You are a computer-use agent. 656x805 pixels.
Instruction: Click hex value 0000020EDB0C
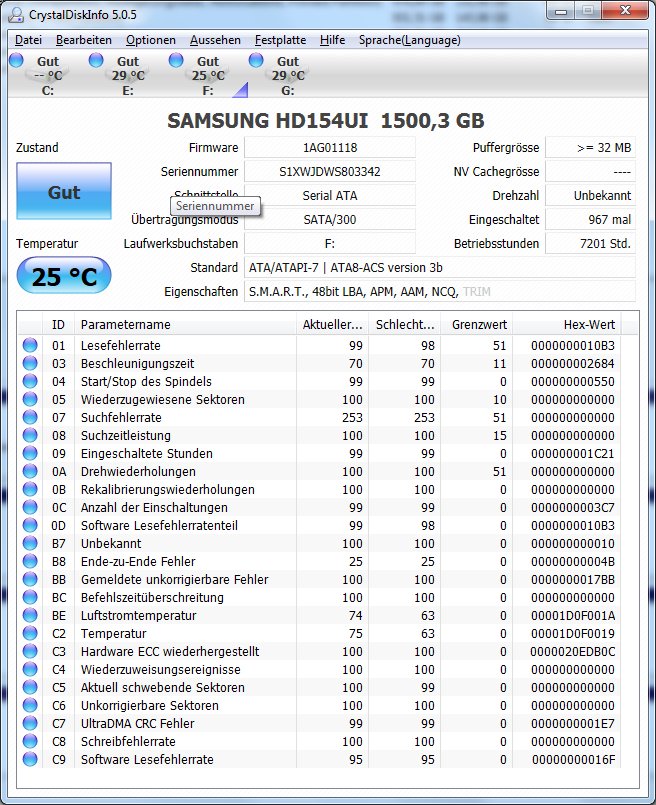pyautogui.click(x=572, y=651)
